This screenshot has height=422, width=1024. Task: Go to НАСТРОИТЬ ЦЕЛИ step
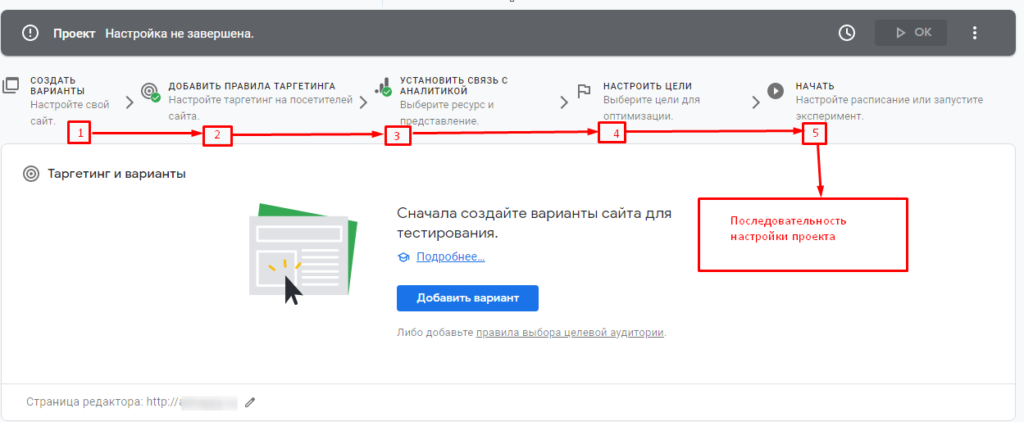[647, 86]
